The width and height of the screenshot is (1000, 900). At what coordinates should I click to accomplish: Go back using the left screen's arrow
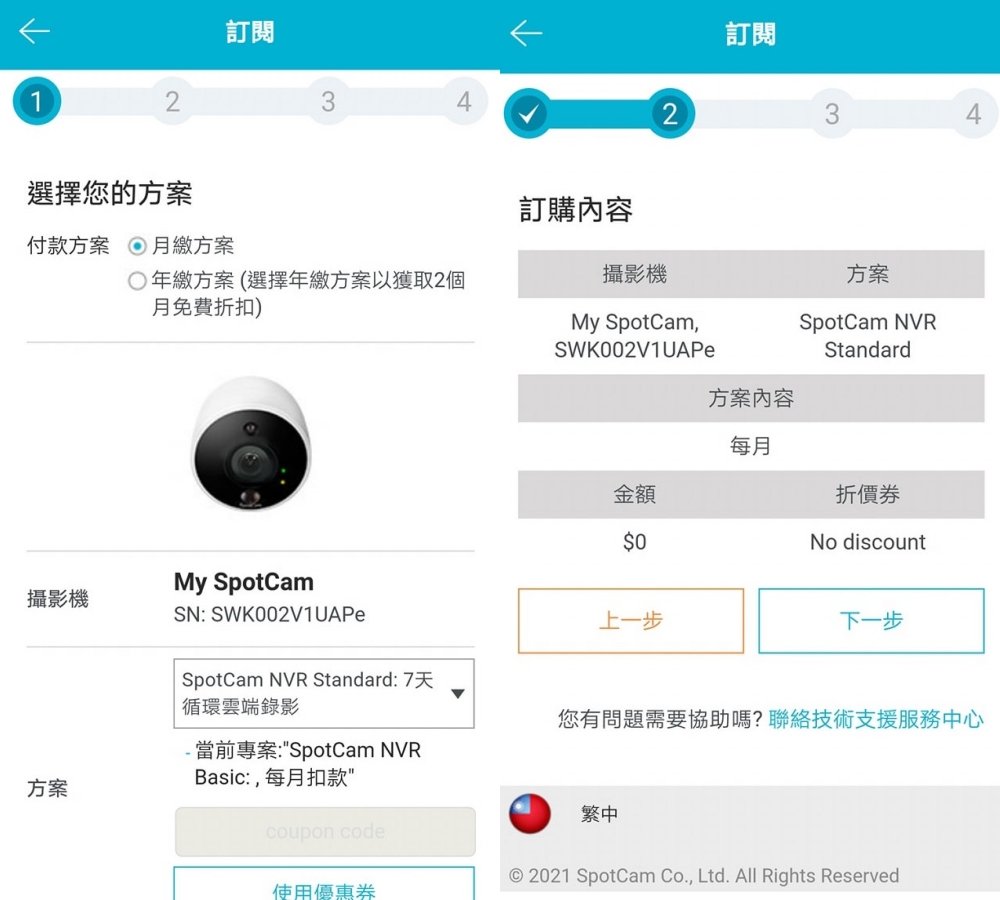(x=34, y=31)
